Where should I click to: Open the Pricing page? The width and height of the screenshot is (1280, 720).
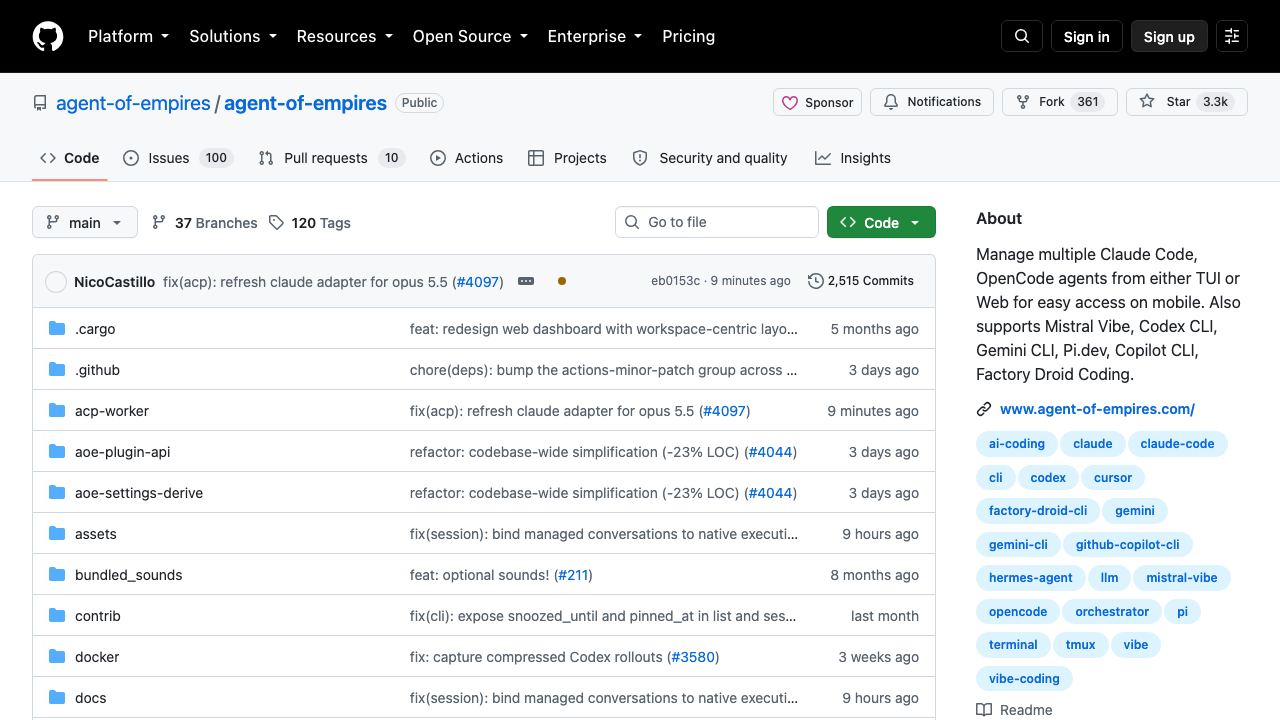(x=688, y=36)
